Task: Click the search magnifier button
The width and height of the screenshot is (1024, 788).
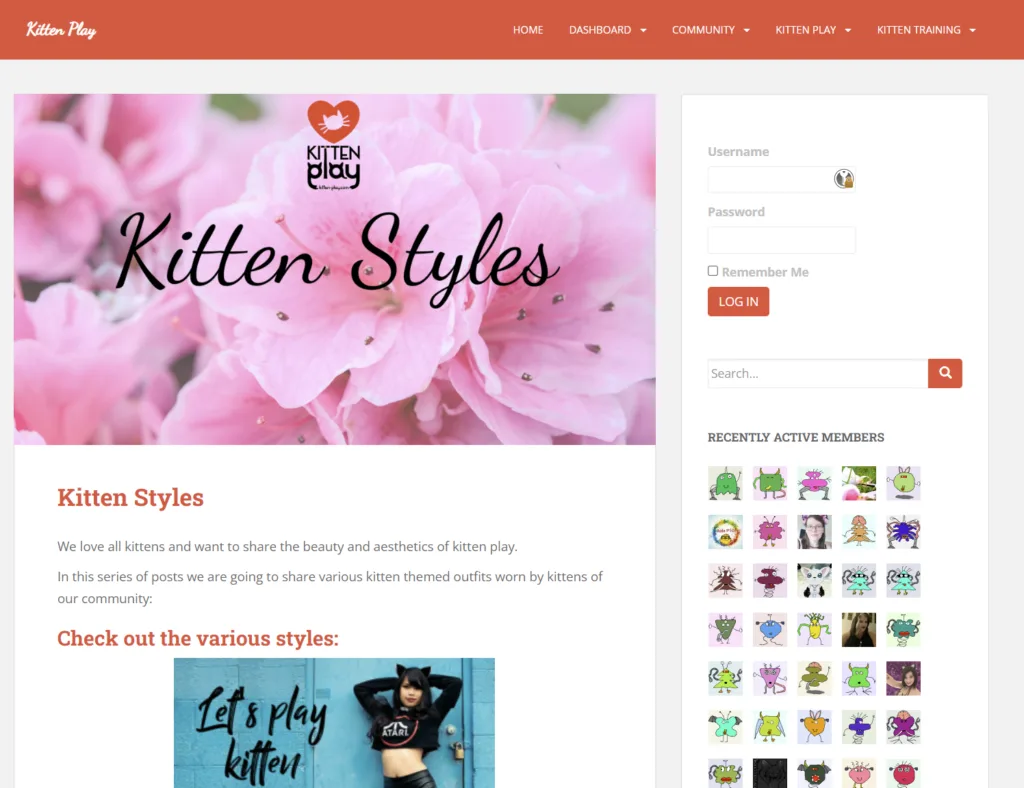Action: [x=944, y=373]
